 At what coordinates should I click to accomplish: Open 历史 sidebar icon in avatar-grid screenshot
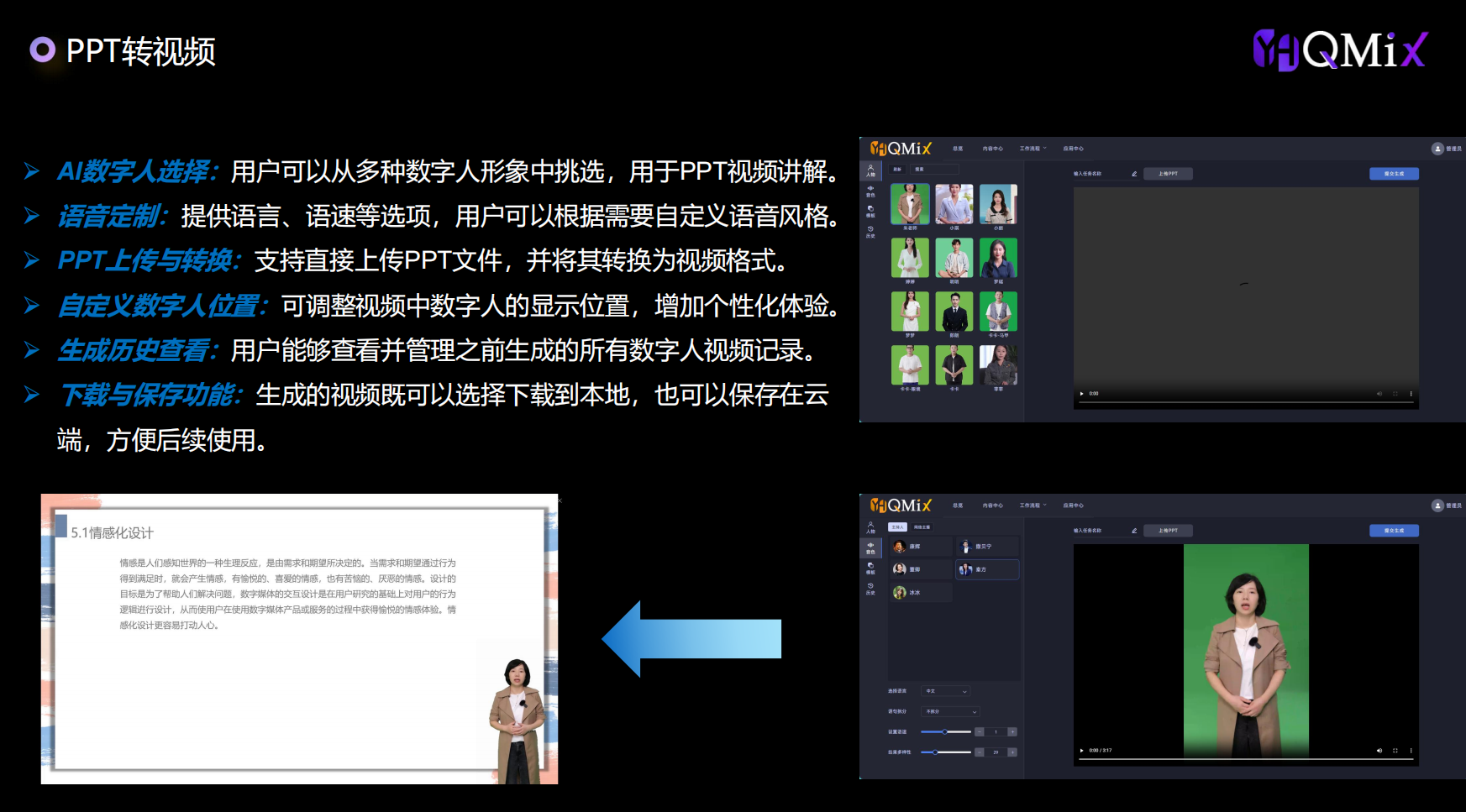(x=870, y=233)
